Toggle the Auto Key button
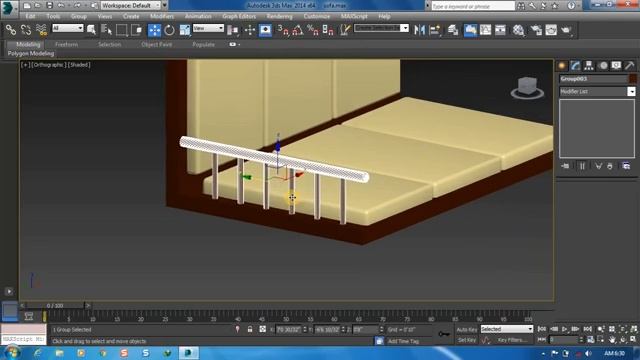640x360 pixels. pyautogui.click(x=467, y=329)
